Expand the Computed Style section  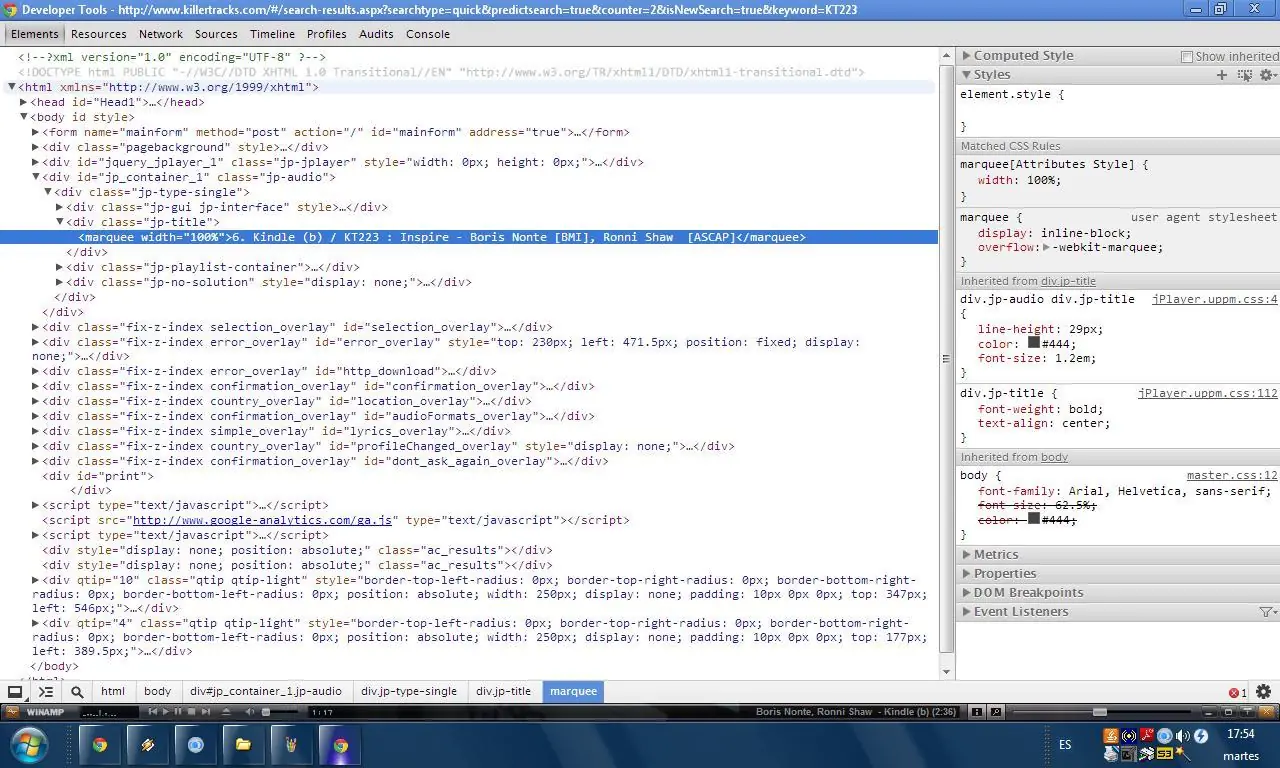pos(967,56)
